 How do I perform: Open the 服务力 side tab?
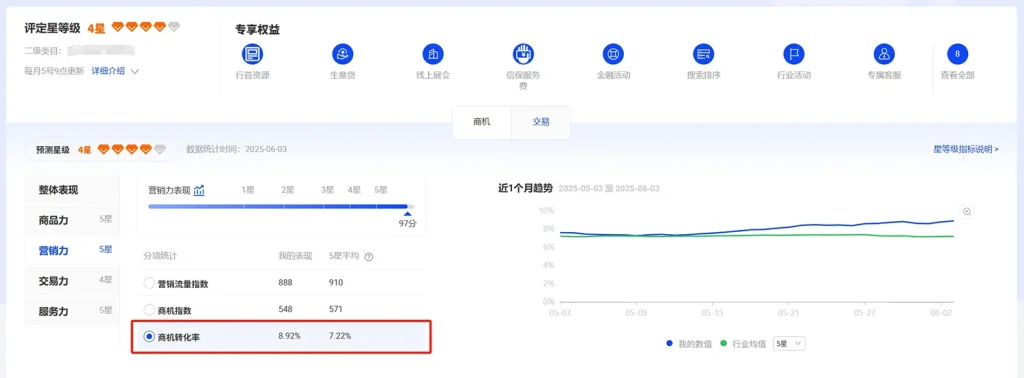pos(72,311)
